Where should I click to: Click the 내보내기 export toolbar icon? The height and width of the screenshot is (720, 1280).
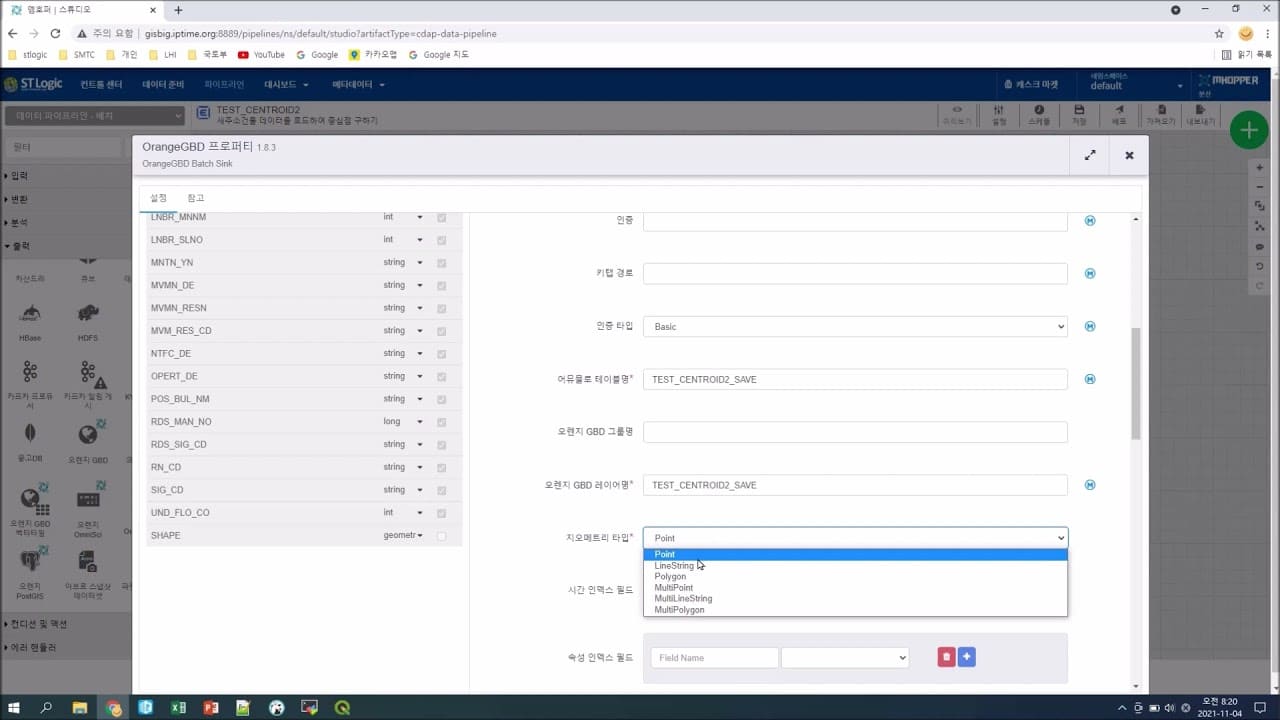[1200, 115]
